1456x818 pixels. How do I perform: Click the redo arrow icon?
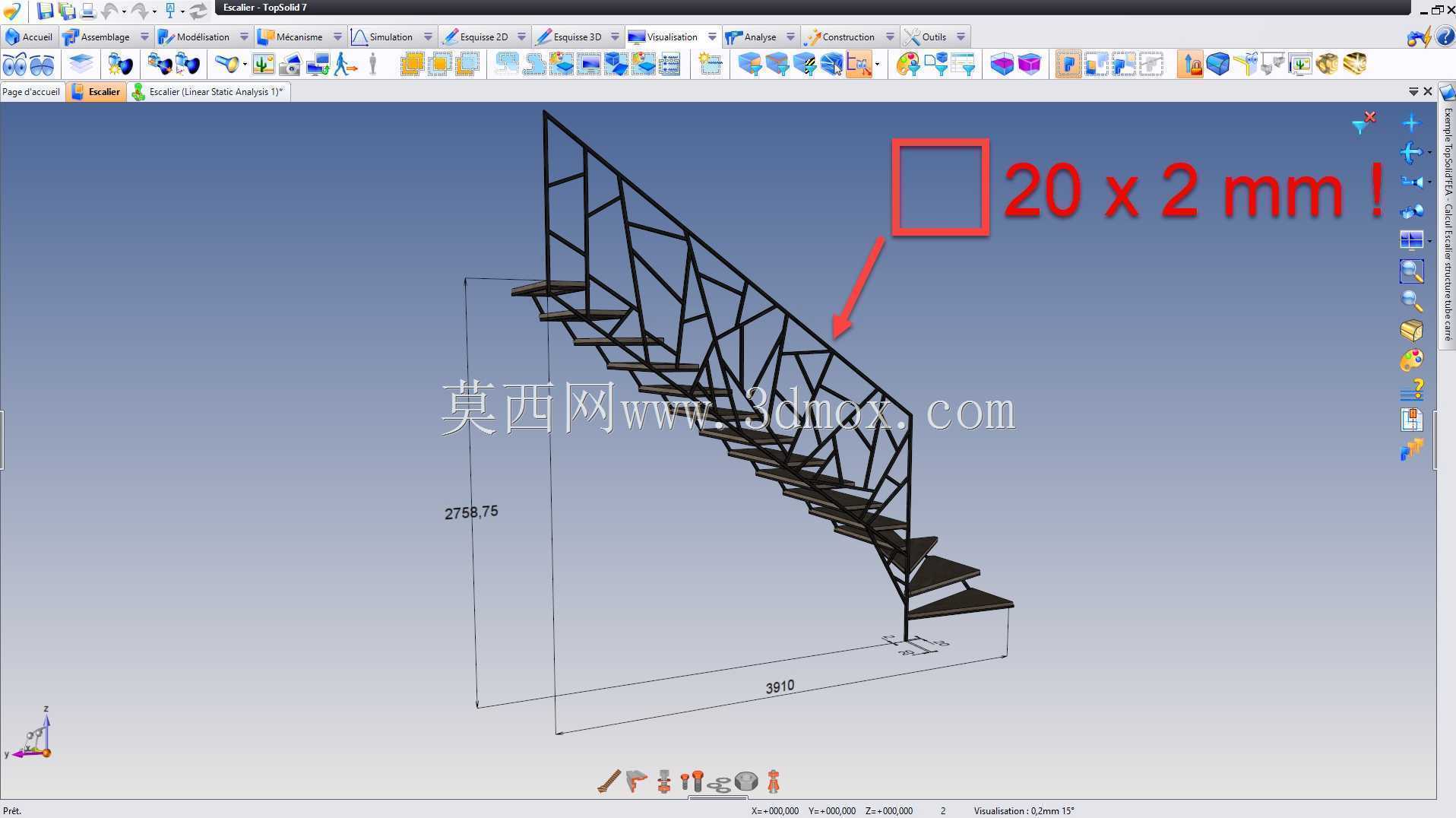click(140, 11)
